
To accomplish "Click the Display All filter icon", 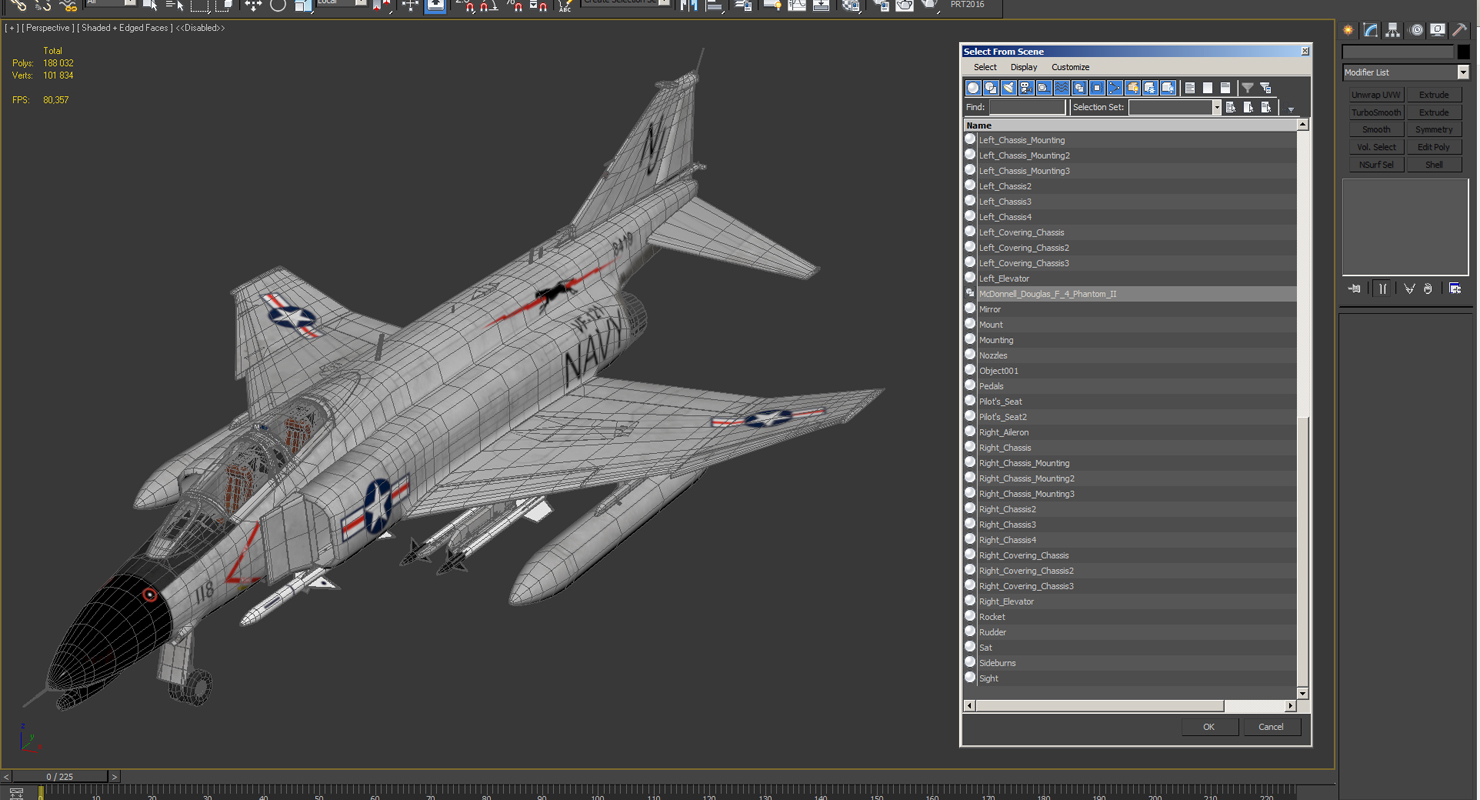I will 1190,88.
